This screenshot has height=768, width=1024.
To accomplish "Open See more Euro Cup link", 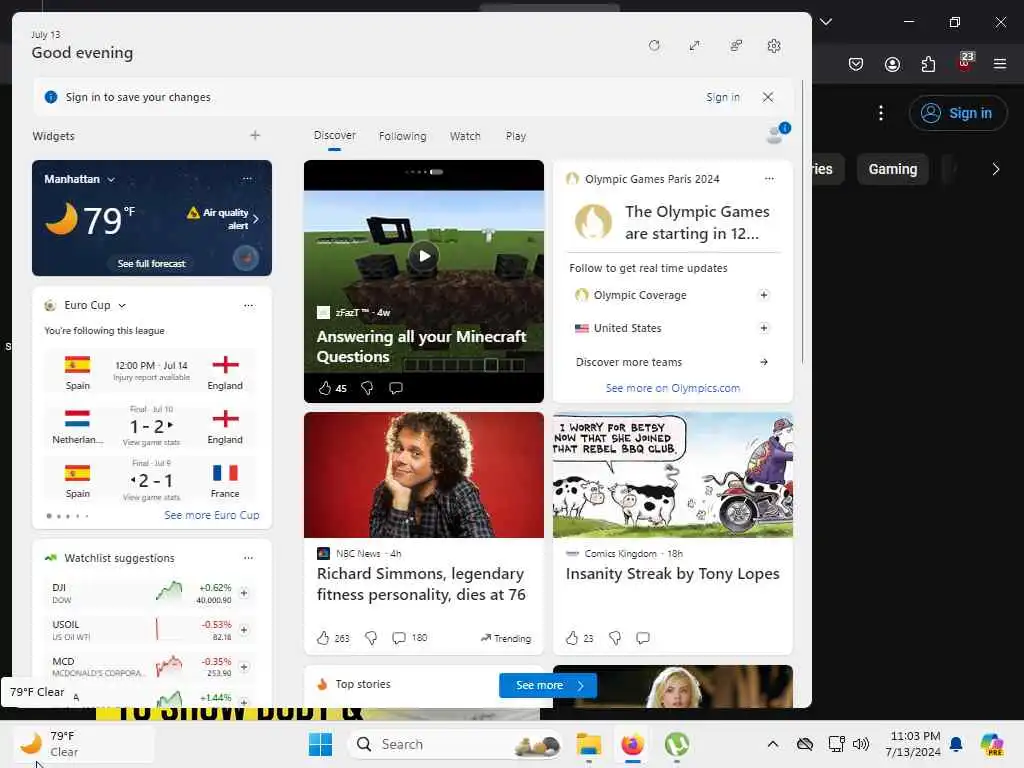I will point(212,515).
